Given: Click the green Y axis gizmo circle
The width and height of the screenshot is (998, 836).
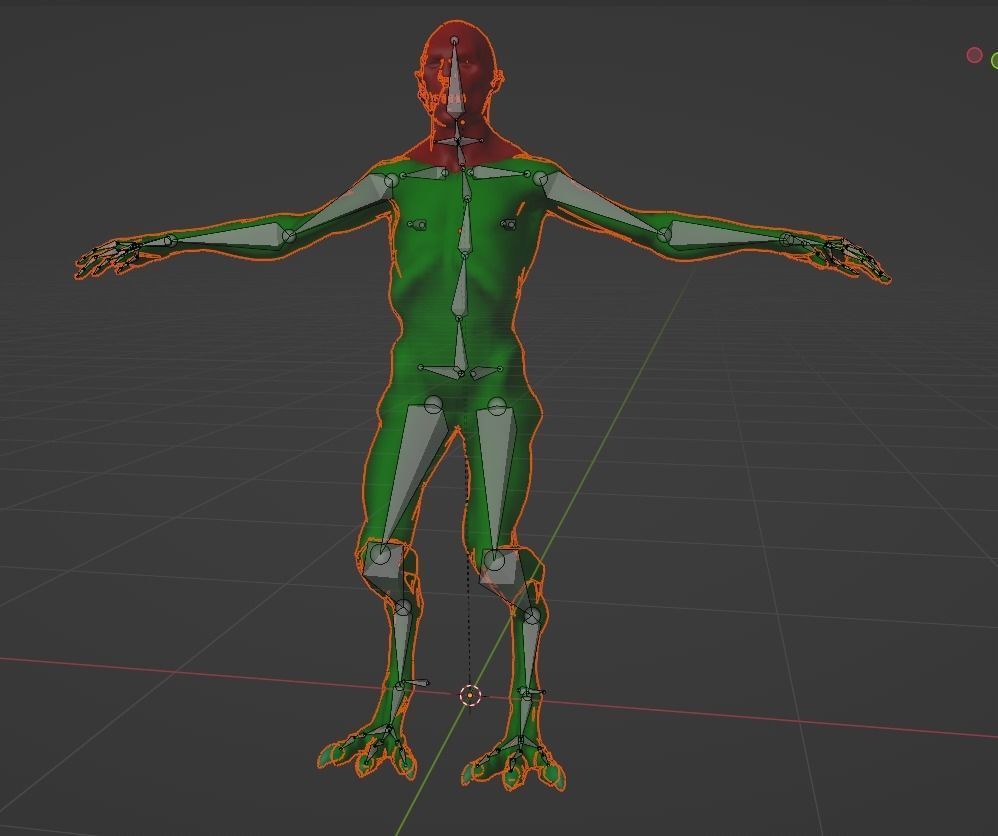Looking at the screenshot, I should point(995,60).
